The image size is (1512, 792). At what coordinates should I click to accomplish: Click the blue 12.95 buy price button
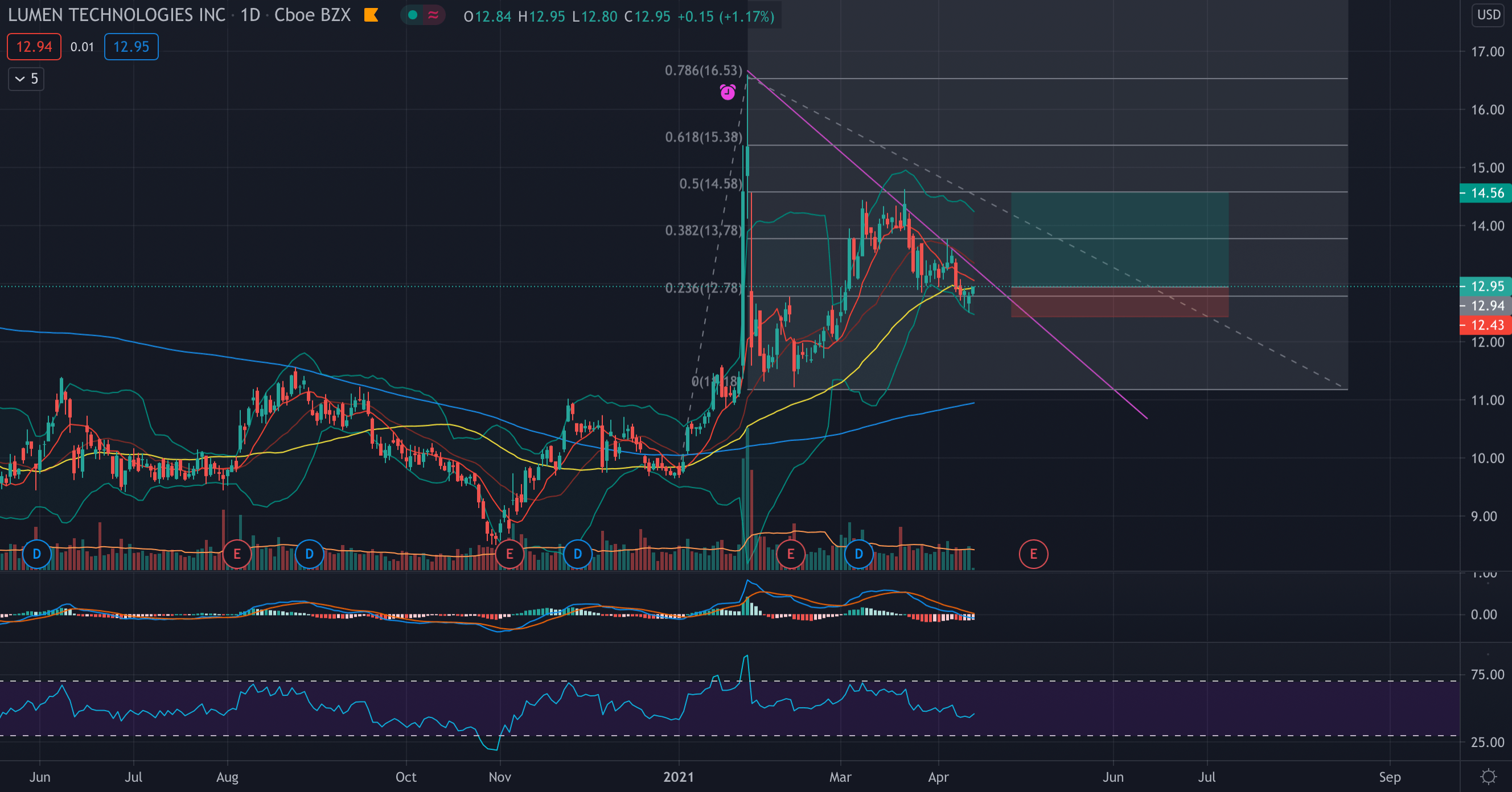pyautogui.click(x=131, y=47)
